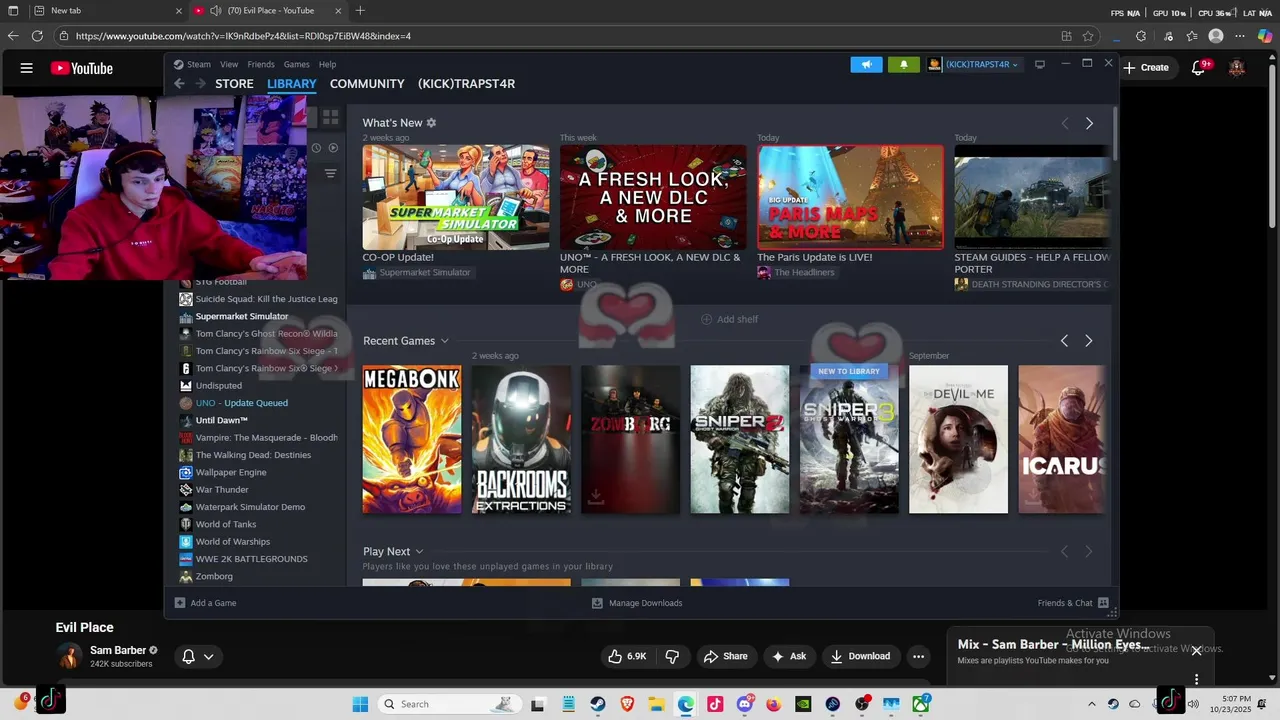The height and width of the screenshot is (720, 1280).
Task: Switch to the LIBRARY tab
Action: click(x=292, y=84)
